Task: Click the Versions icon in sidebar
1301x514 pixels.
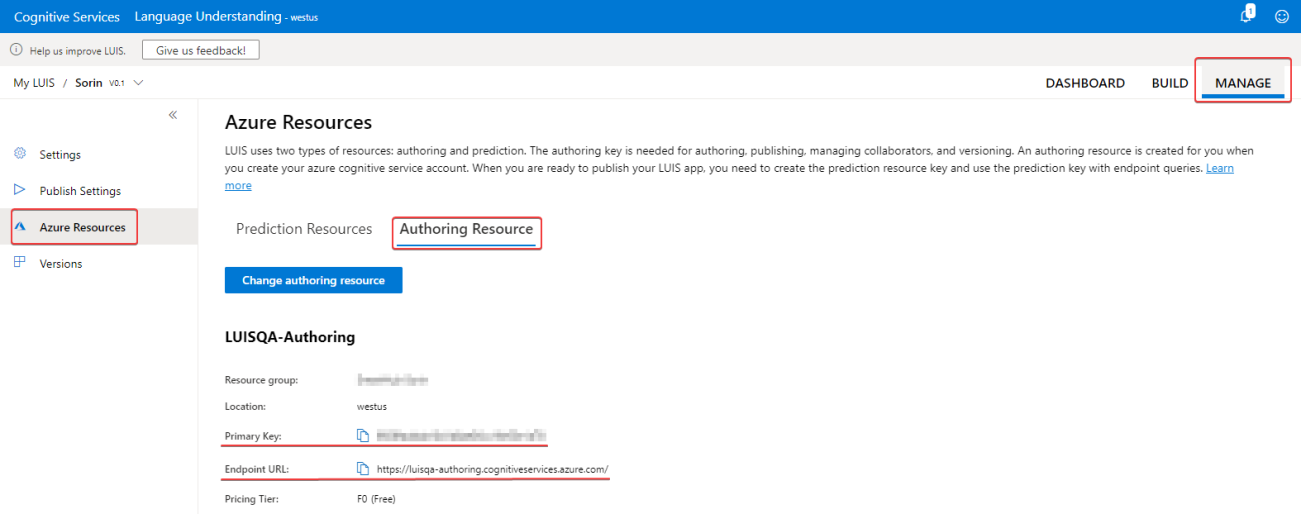Action: [19, 263]
